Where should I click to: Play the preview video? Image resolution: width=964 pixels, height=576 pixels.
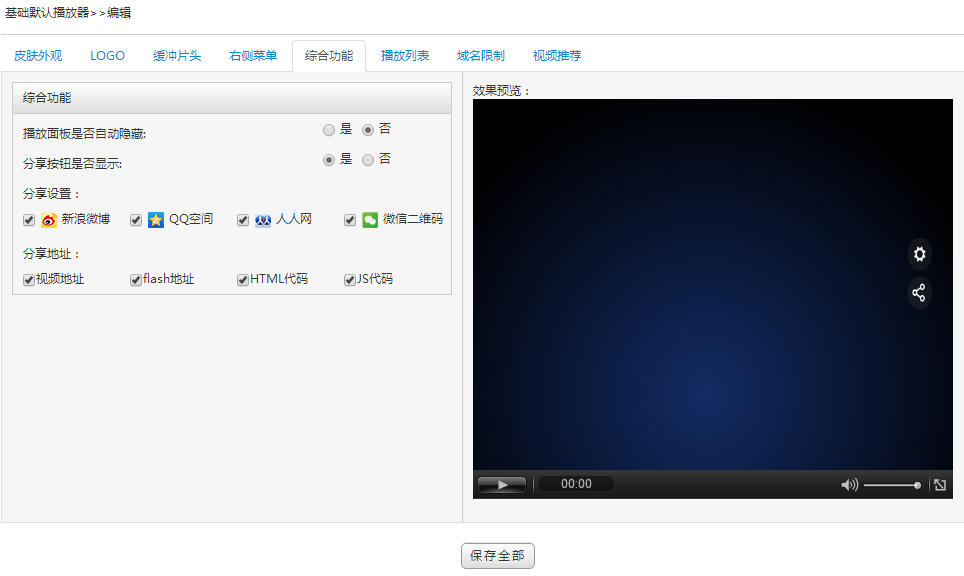pyautogui.click(x=502, y=484)
